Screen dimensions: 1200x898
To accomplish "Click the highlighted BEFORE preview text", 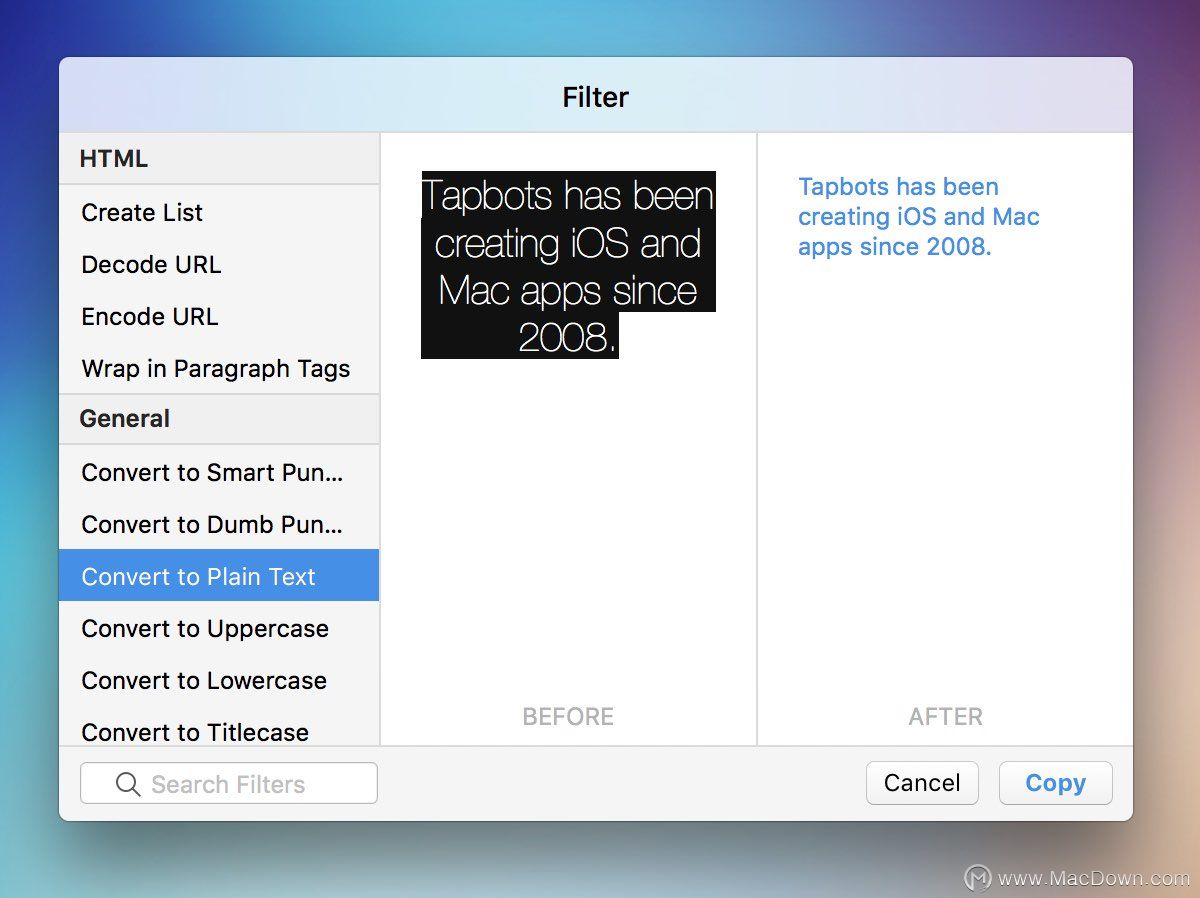I will pos(568,265).
